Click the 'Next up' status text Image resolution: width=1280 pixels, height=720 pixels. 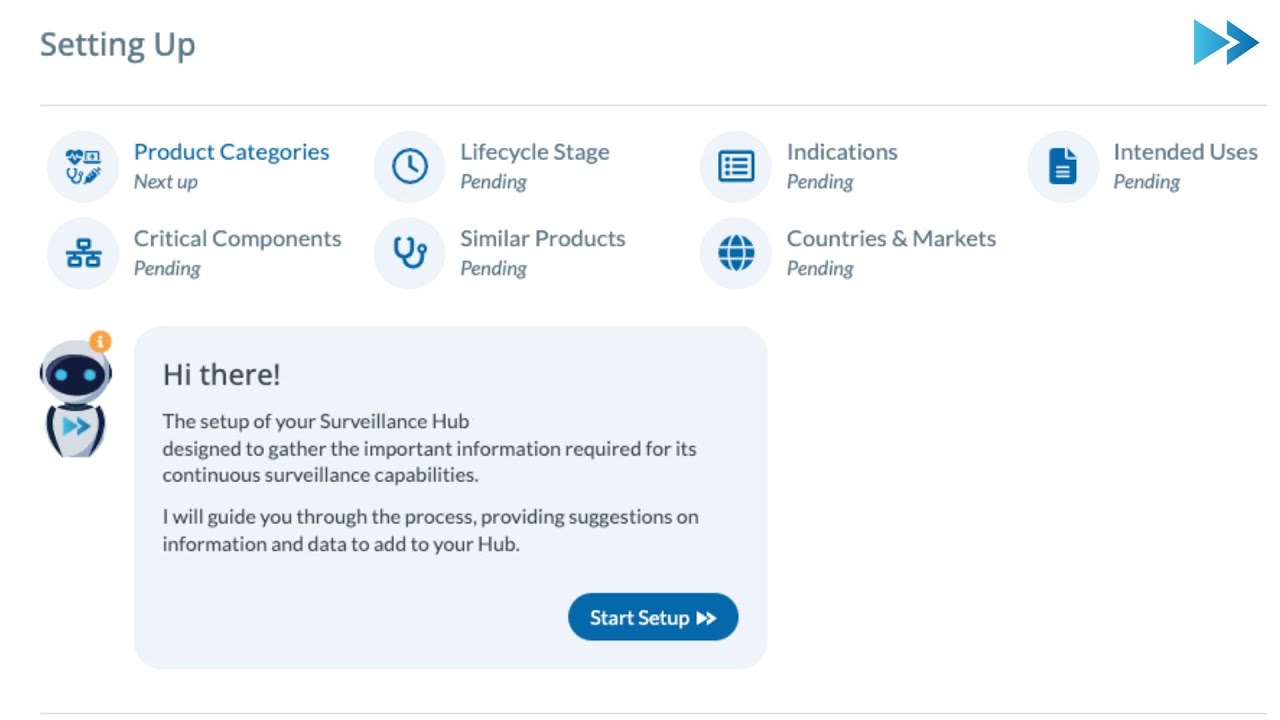click(x=166, y=182)
